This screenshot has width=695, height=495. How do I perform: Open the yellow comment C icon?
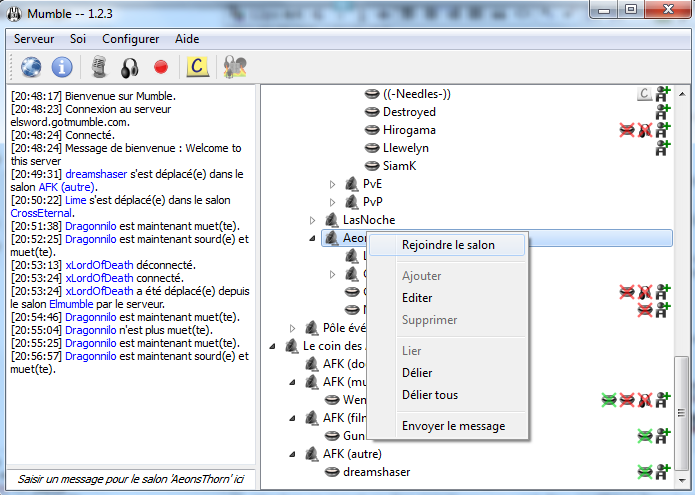click(197, 67)
